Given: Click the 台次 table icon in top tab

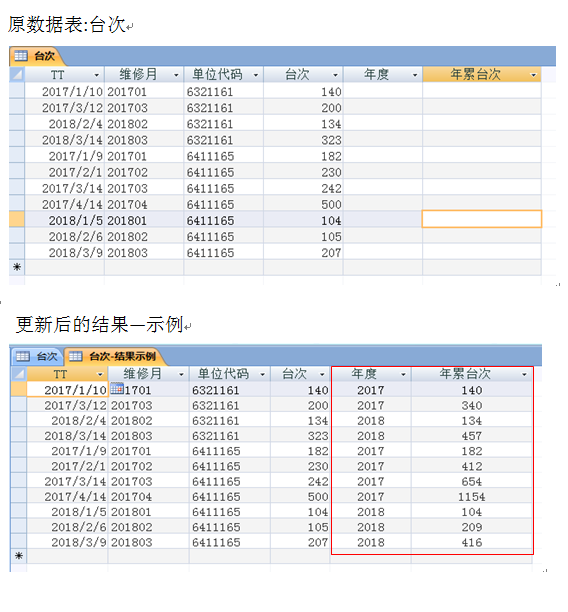Looking at the screenshot, I should (21, 56).
